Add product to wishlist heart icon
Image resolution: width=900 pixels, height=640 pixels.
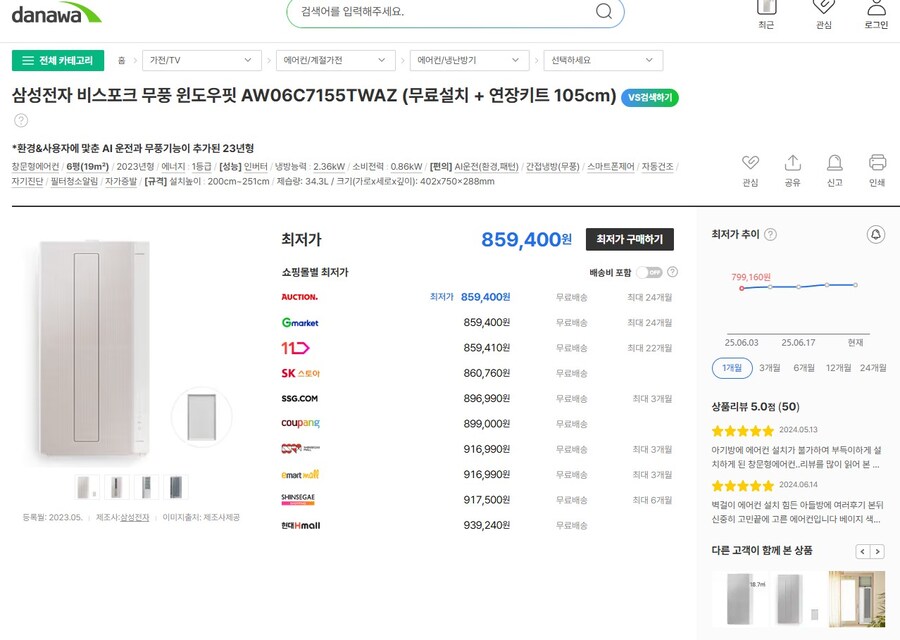(x=750, y=162)
